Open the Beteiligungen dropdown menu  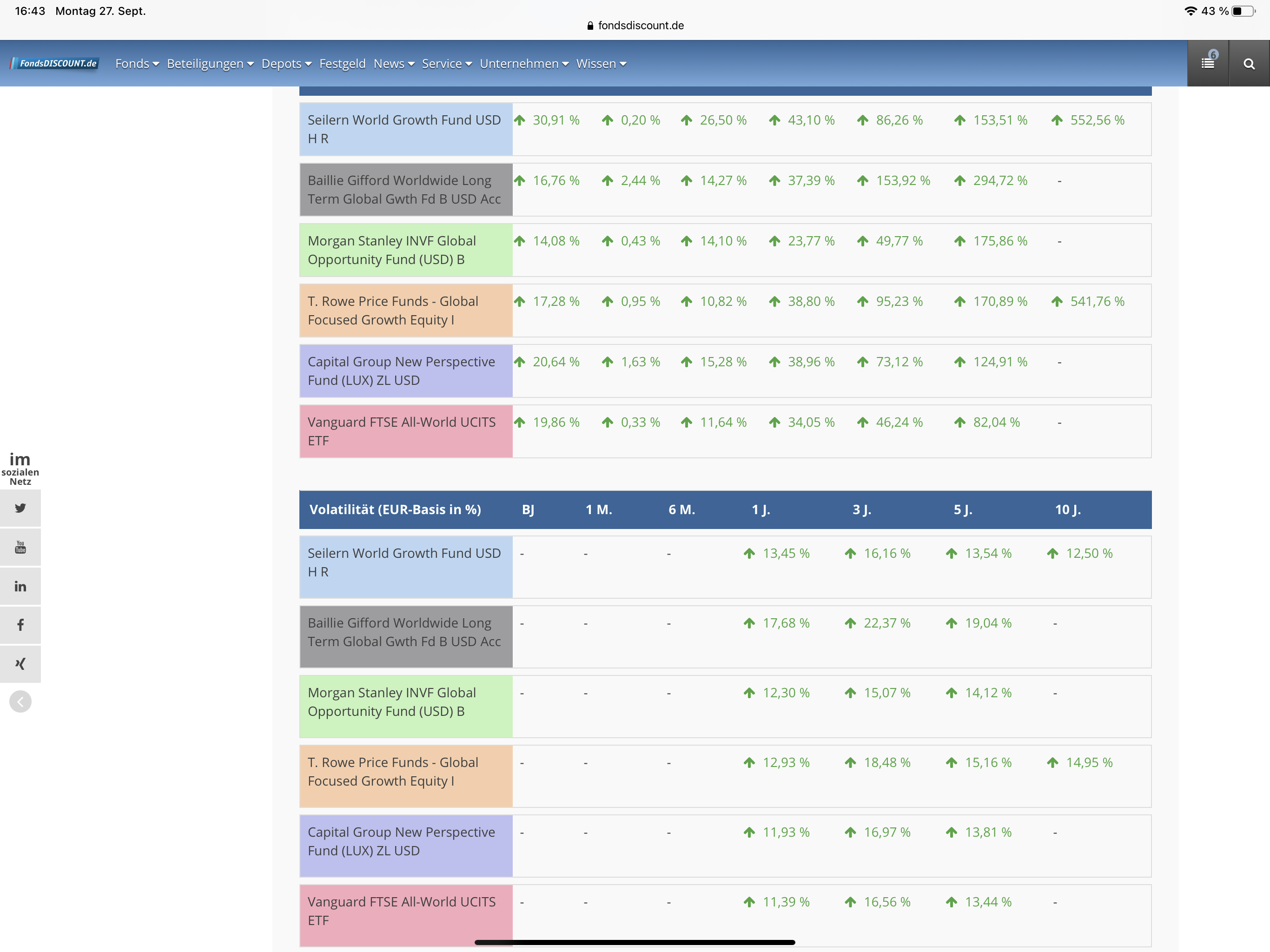210,64
